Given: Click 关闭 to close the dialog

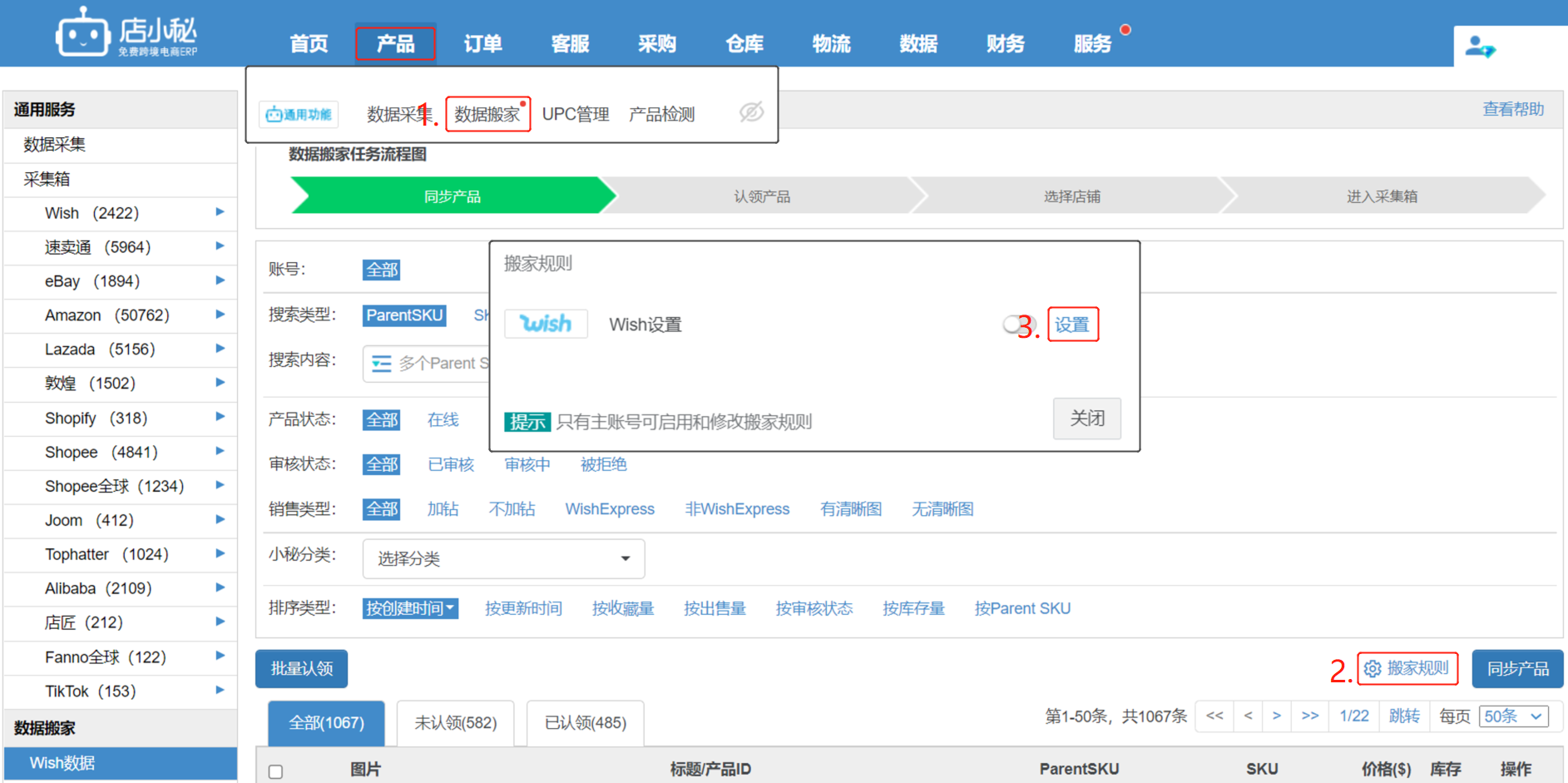Looking at the screenshot, I should [1087, 419].
